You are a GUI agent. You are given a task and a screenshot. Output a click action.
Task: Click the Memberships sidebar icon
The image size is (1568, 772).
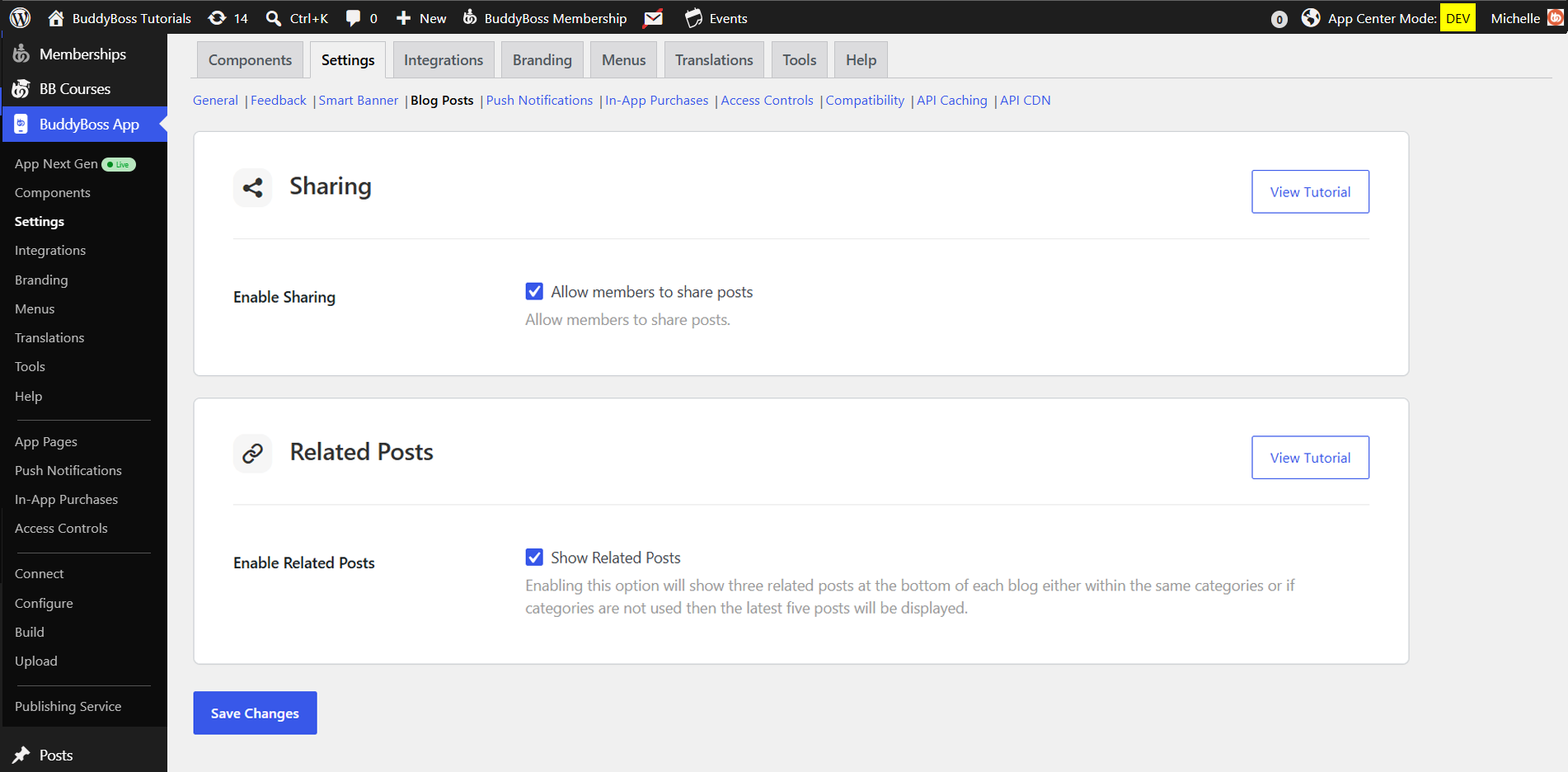(21, 54)
